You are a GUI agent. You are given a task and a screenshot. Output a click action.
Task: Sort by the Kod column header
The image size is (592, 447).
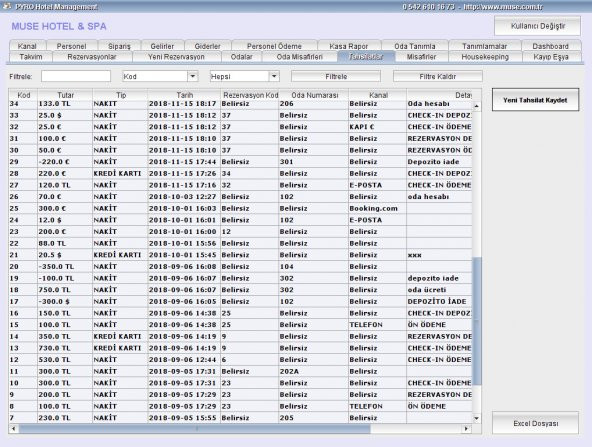(23, 95)
